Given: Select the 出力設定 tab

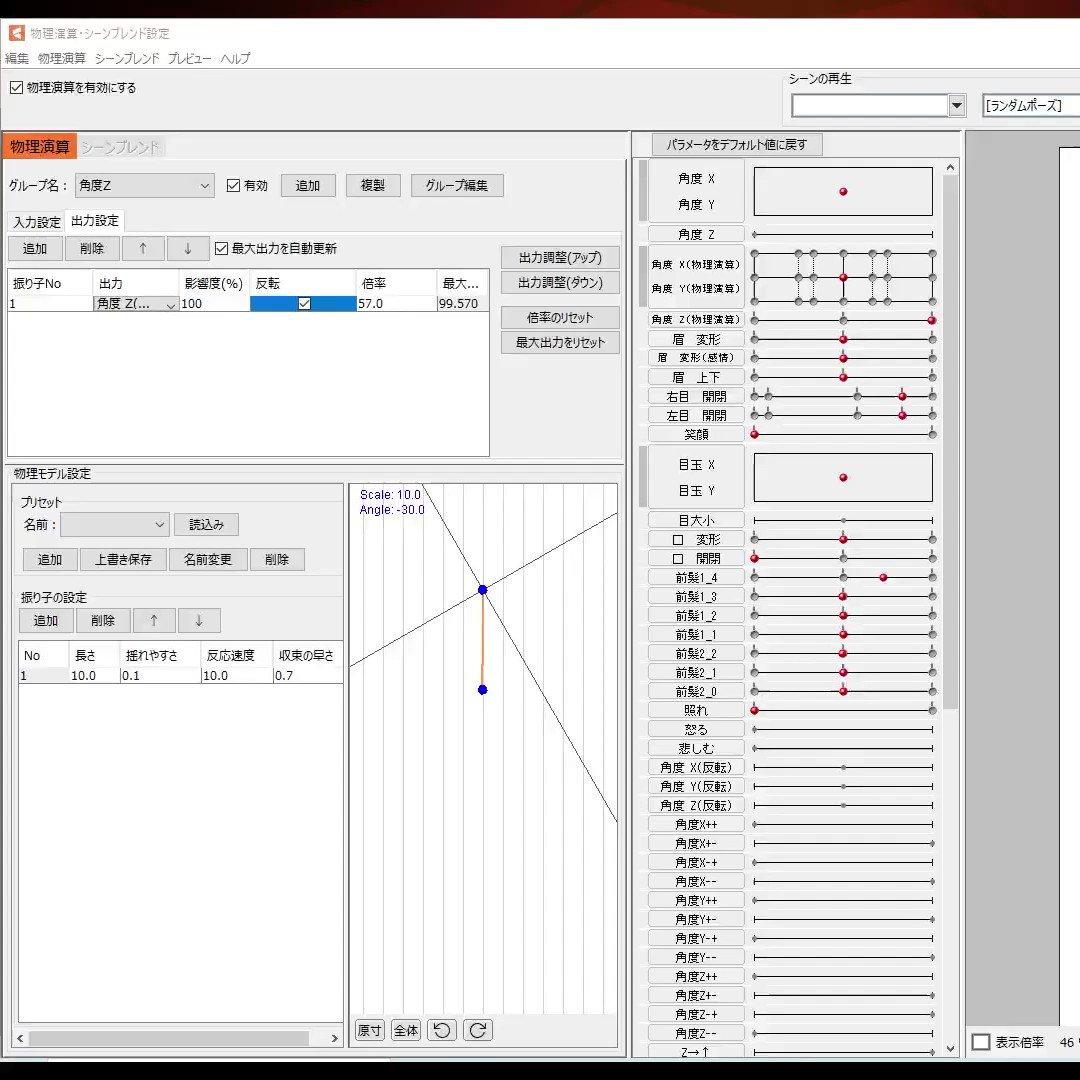Looking at the screenshot, I should pos(95,221).
